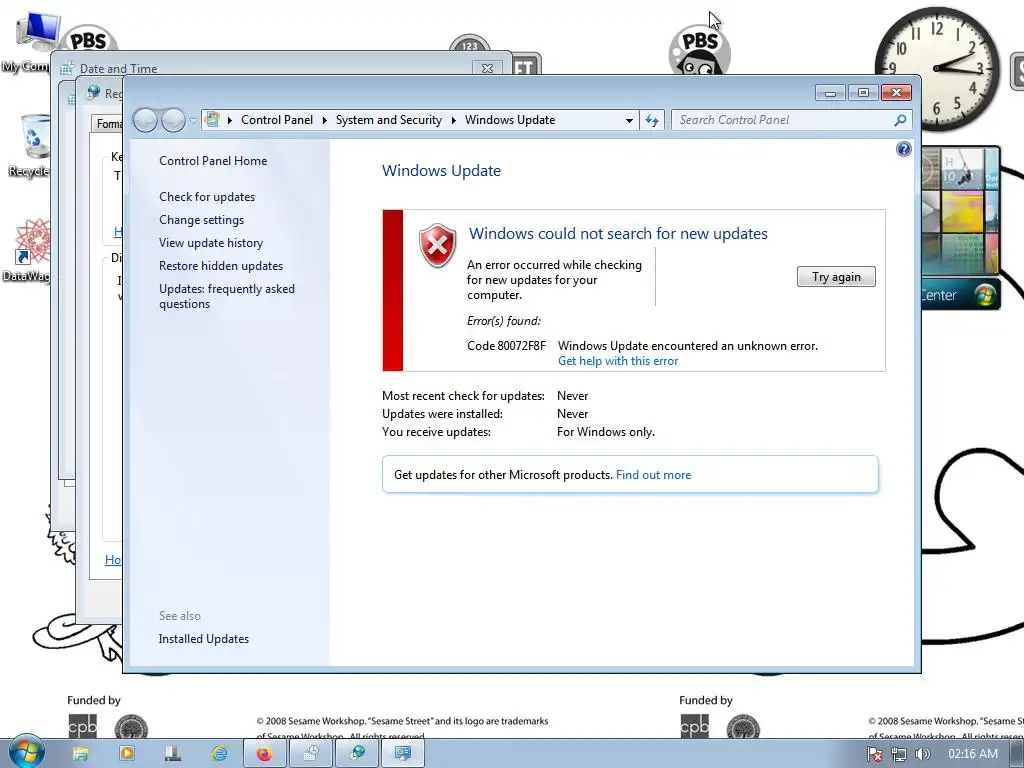This screenshot has width=1024, height=768.
Task: Open Windows Explorer from the taskbar
Action: pyautogui.click(x=80, y=754)
